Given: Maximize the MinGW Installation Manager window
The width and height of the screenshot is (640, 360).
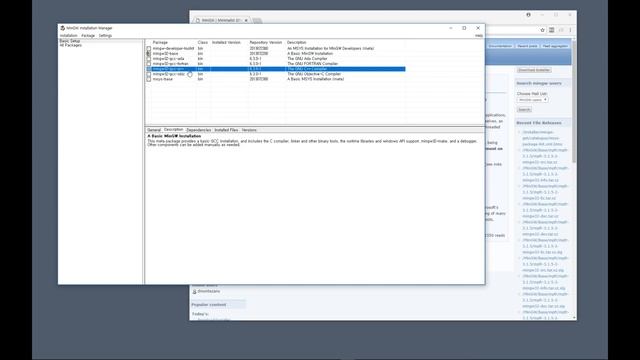Looking at the screenshot, I should [464, 28].
